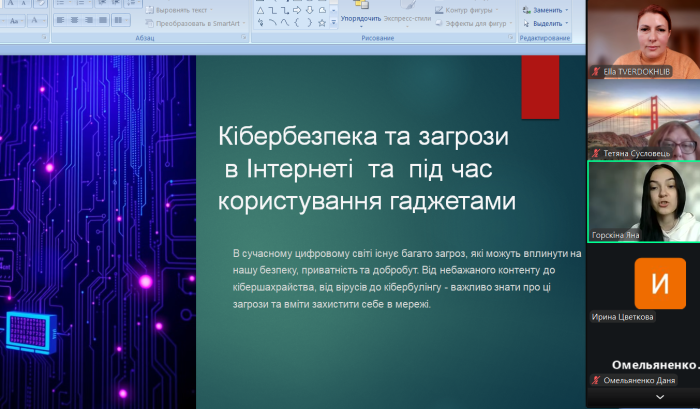Pick the right arrow shape
The image size is (700, 409).
click(x=298, y=10)
